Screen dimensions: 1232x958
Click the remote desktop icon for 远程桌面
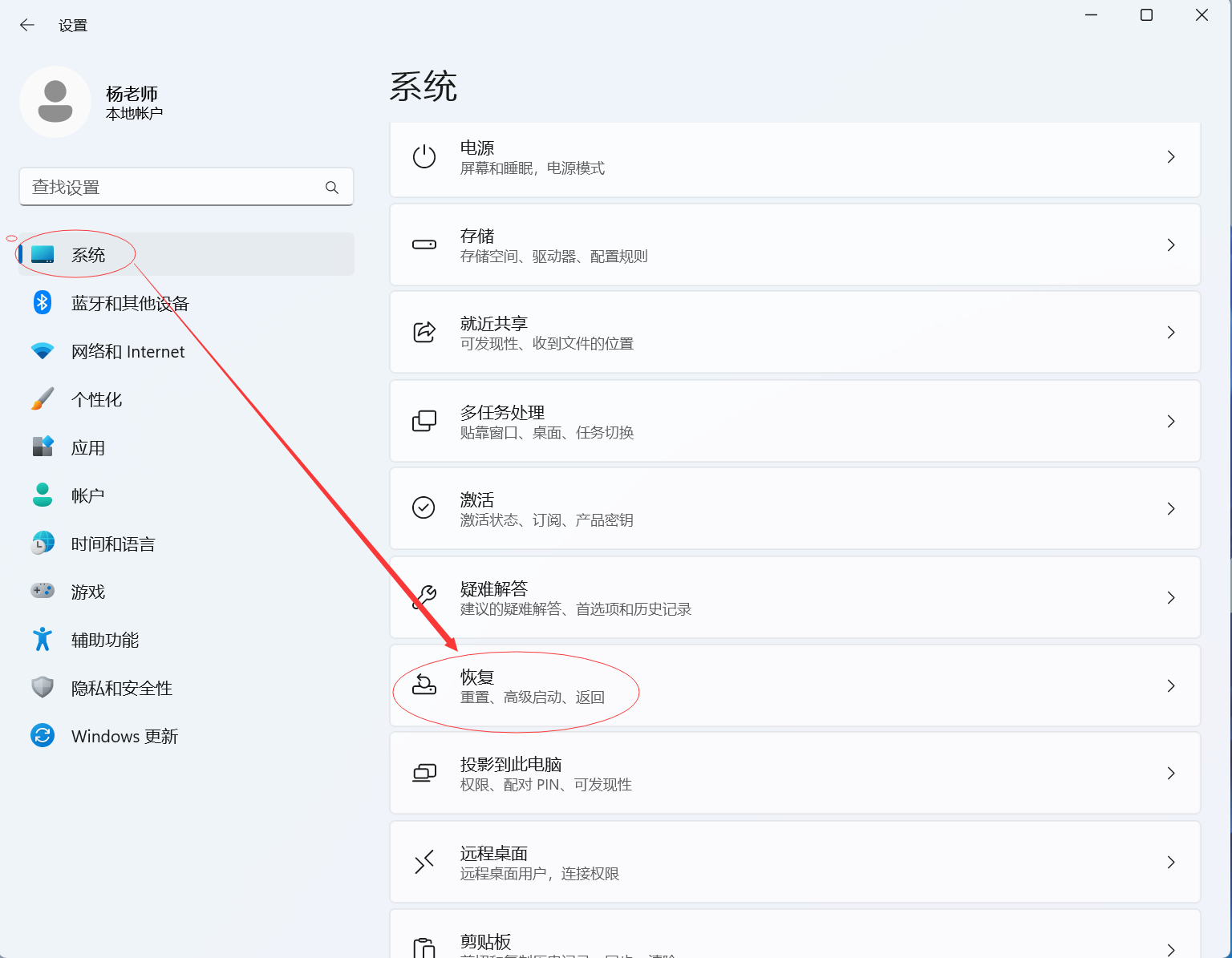(424, 862)
